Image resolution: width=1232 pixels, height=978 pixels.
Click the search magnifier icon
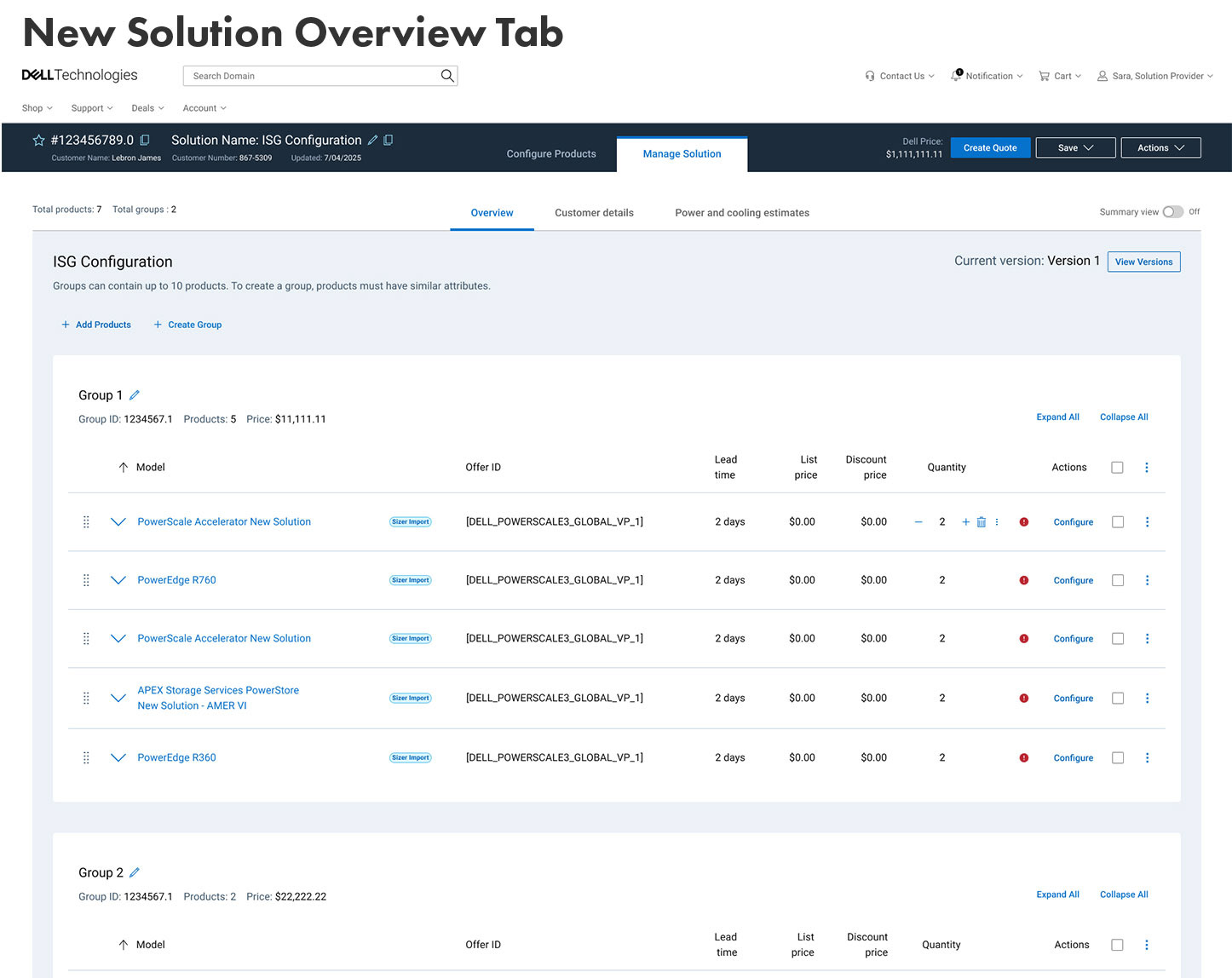447,76
